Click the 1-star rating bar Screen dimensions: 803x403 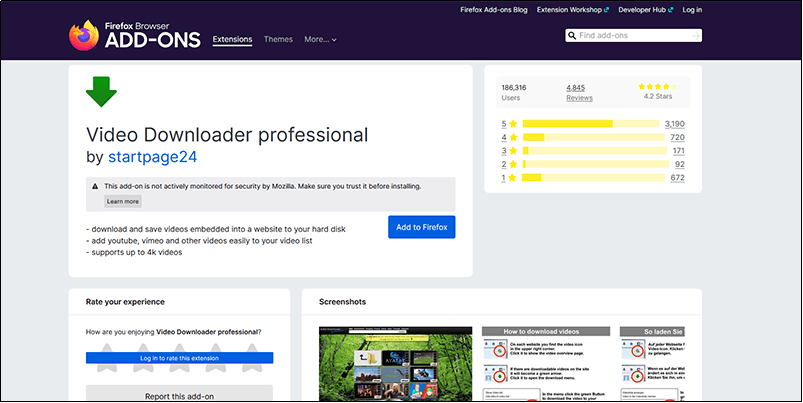593,178
